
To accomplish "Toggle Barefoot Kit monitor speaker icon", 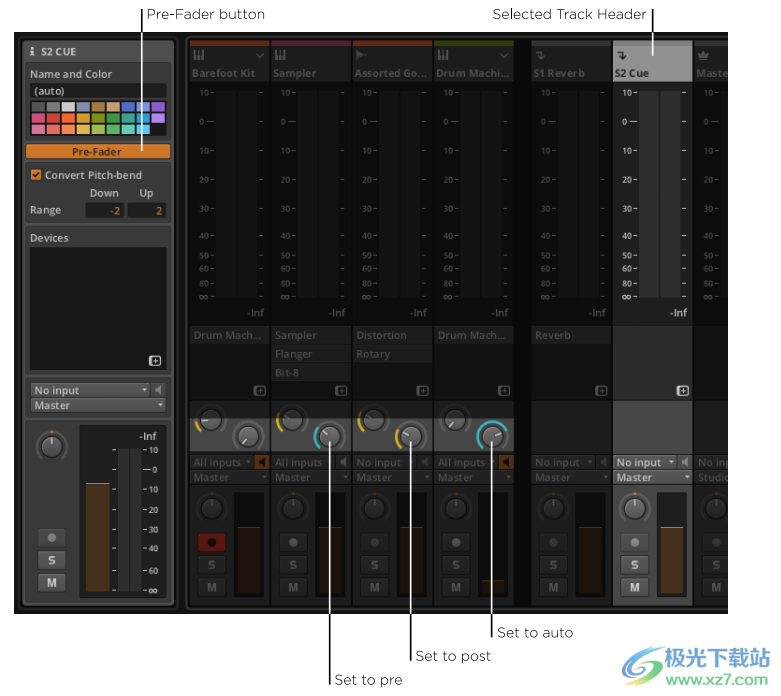I will [261, 463].
